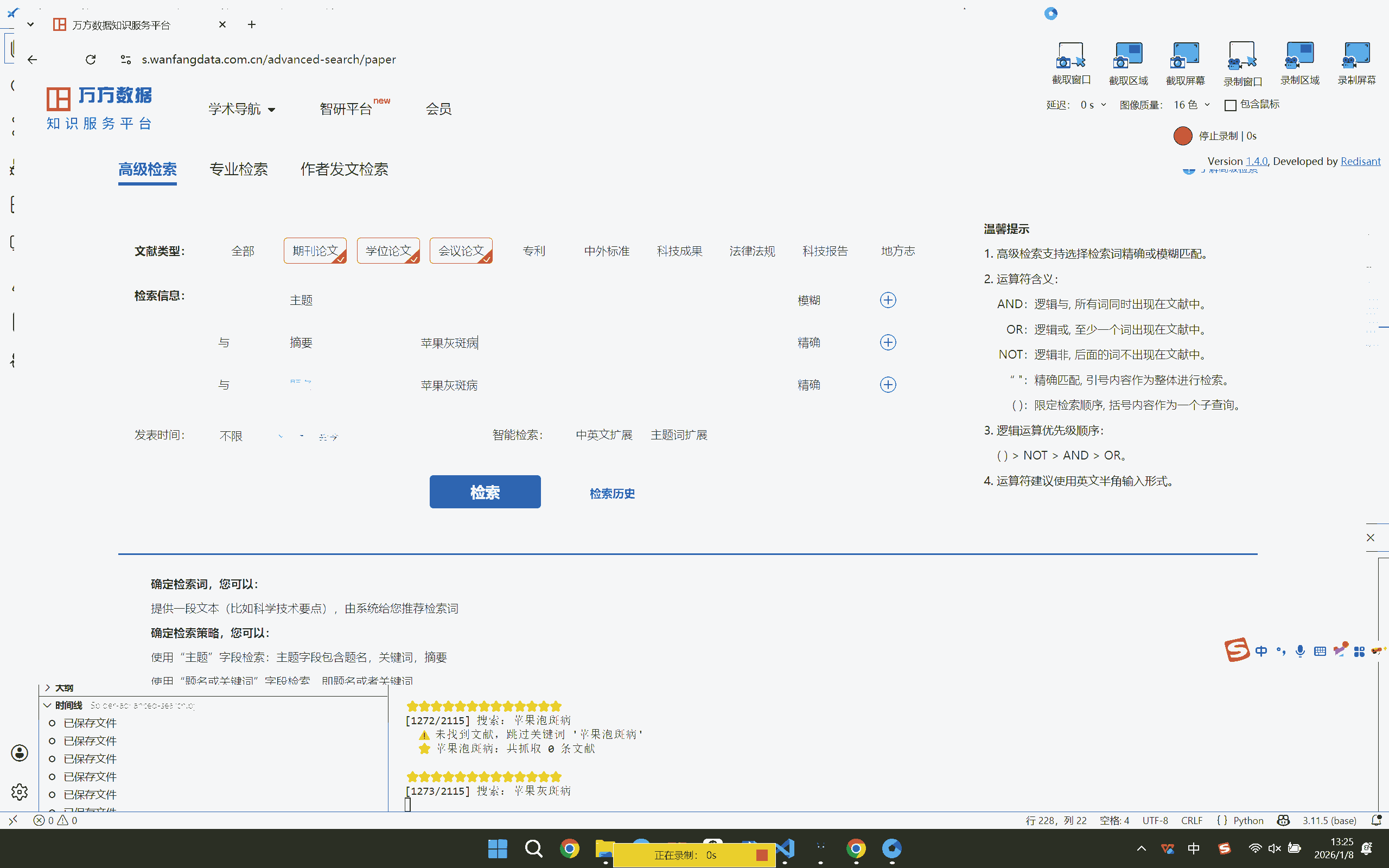Open the 延迟 delay dropdown
This screenshot has height=868, width=1389.
(x=1093, y=105)
